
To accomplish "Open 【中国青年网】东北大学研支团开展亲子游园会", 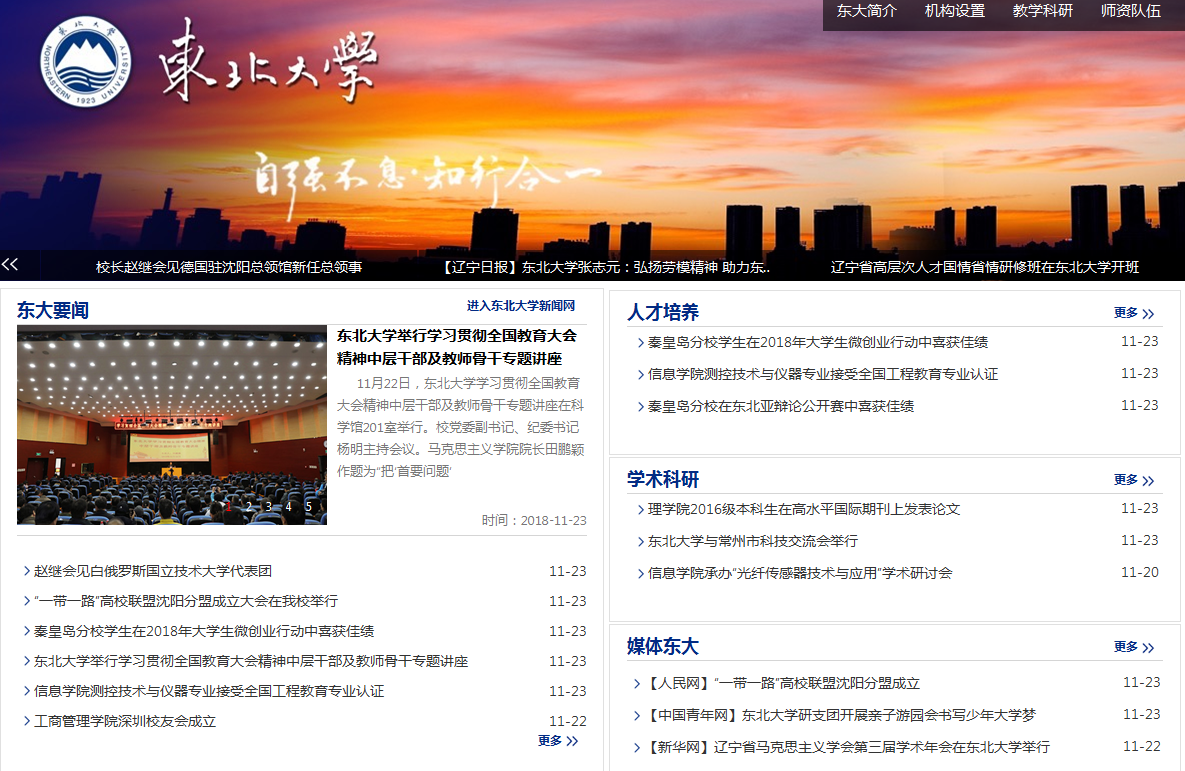I will (840, 715).
